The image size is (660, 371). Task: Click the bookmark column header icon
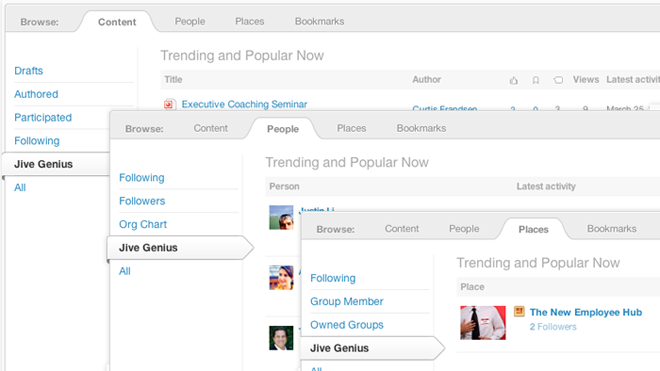click(x=535, y=80)
